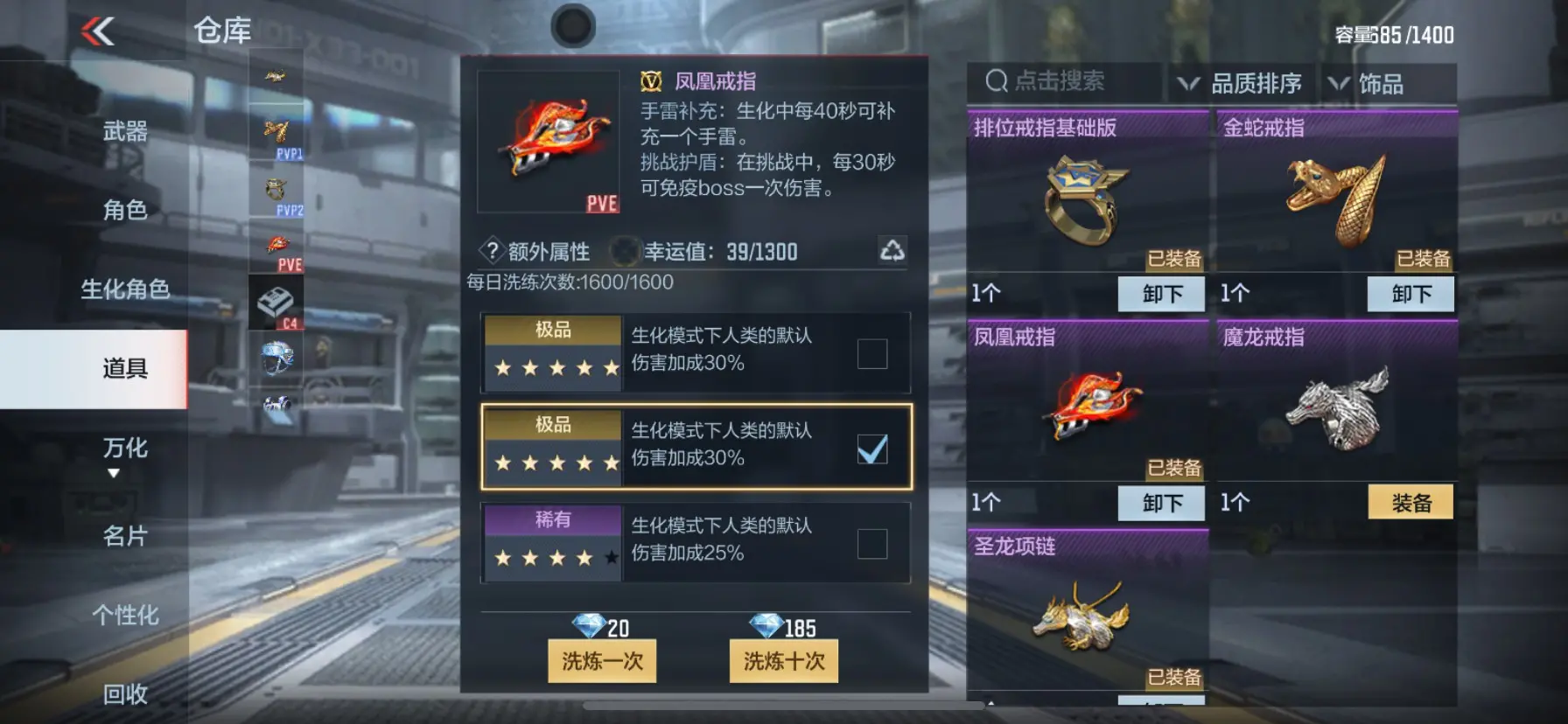The height and width of the screenshot is (724, 1568).
Task: Open the 额外属性 question mark help
Action: tap(493, 251)
